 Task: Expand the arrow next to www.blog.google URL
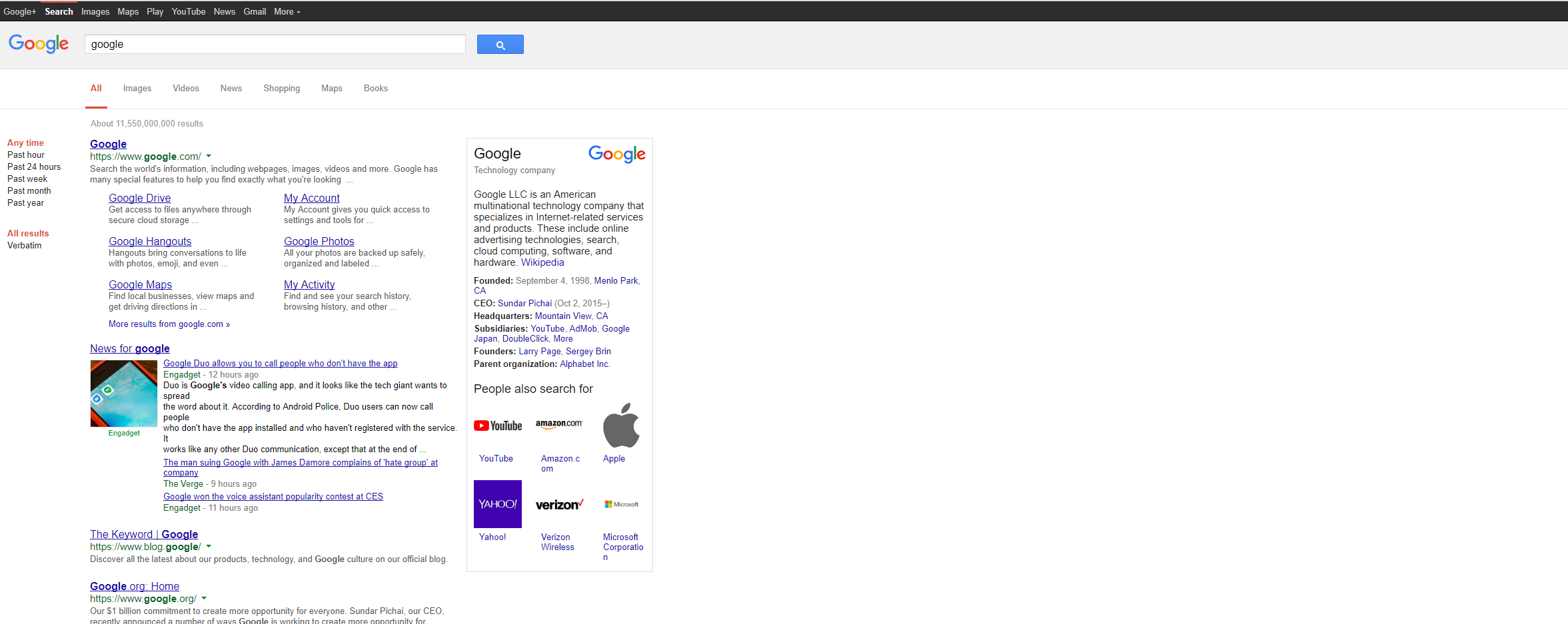208,546
